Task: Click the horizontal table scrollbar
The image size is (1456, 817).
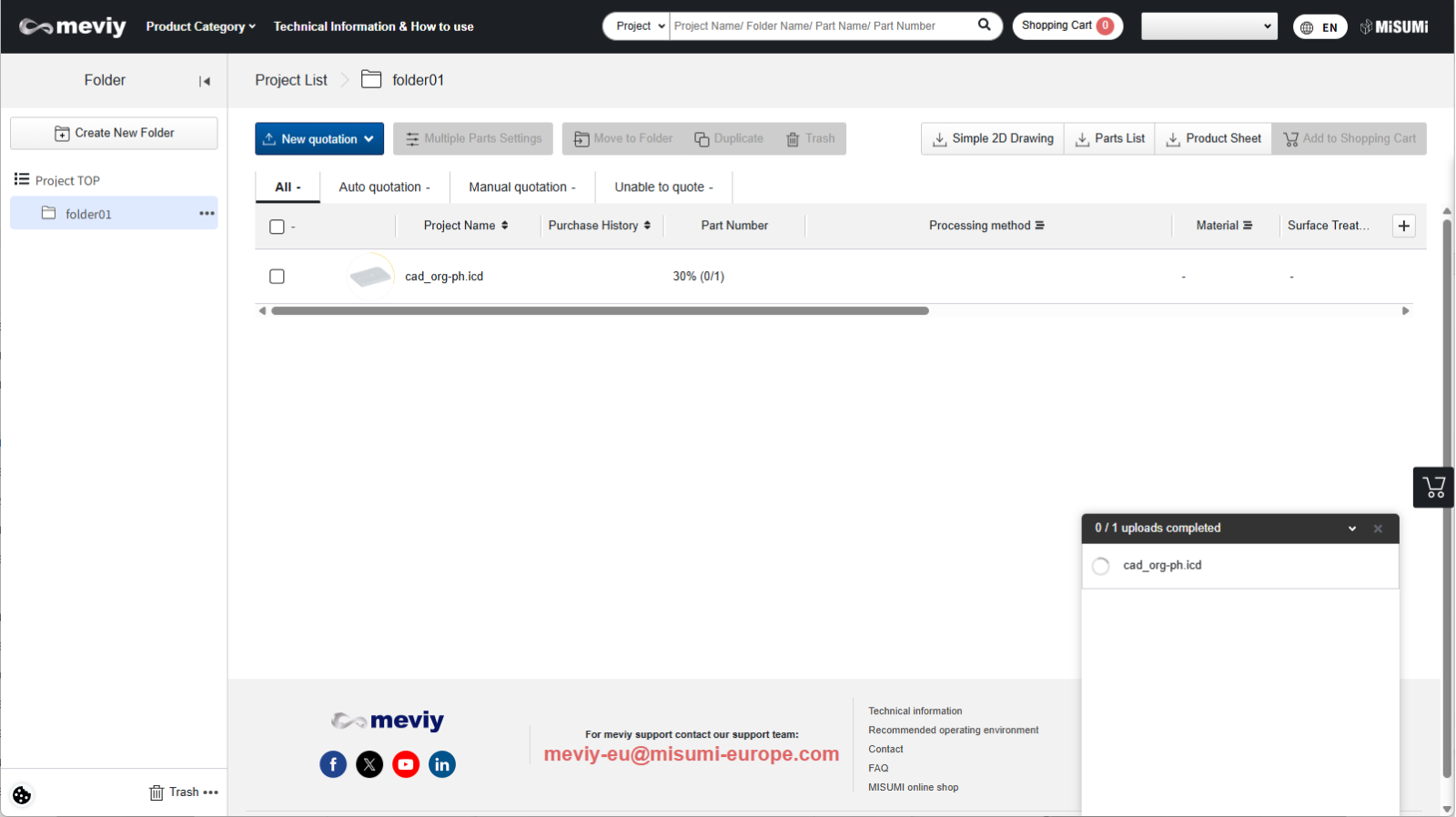Action: 600,311
